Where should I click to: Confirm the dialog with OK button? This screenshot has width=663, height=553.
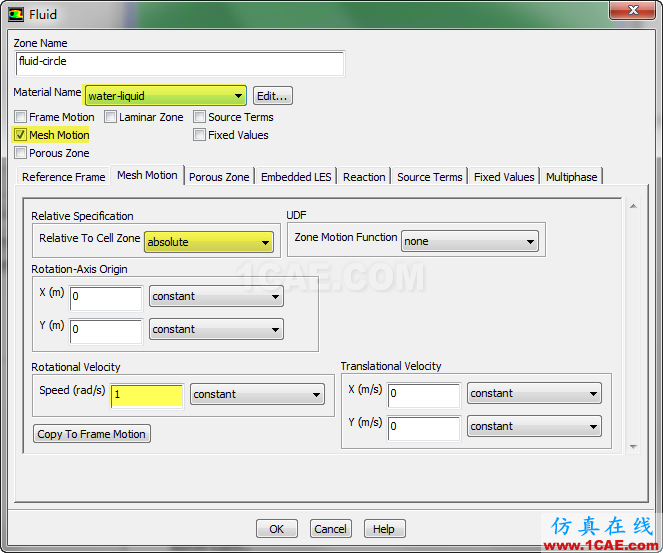tap(277, 529)
